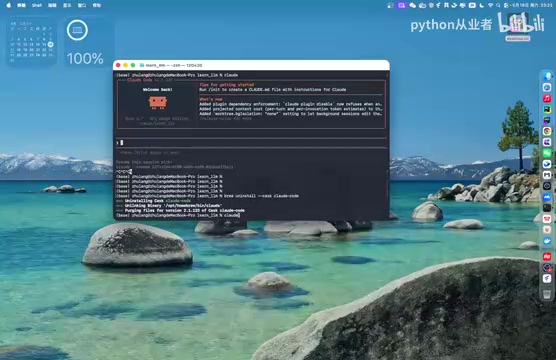Screen dimensions: 556x360
Task: Open WeChat from the dock
Action: [547, 153]
